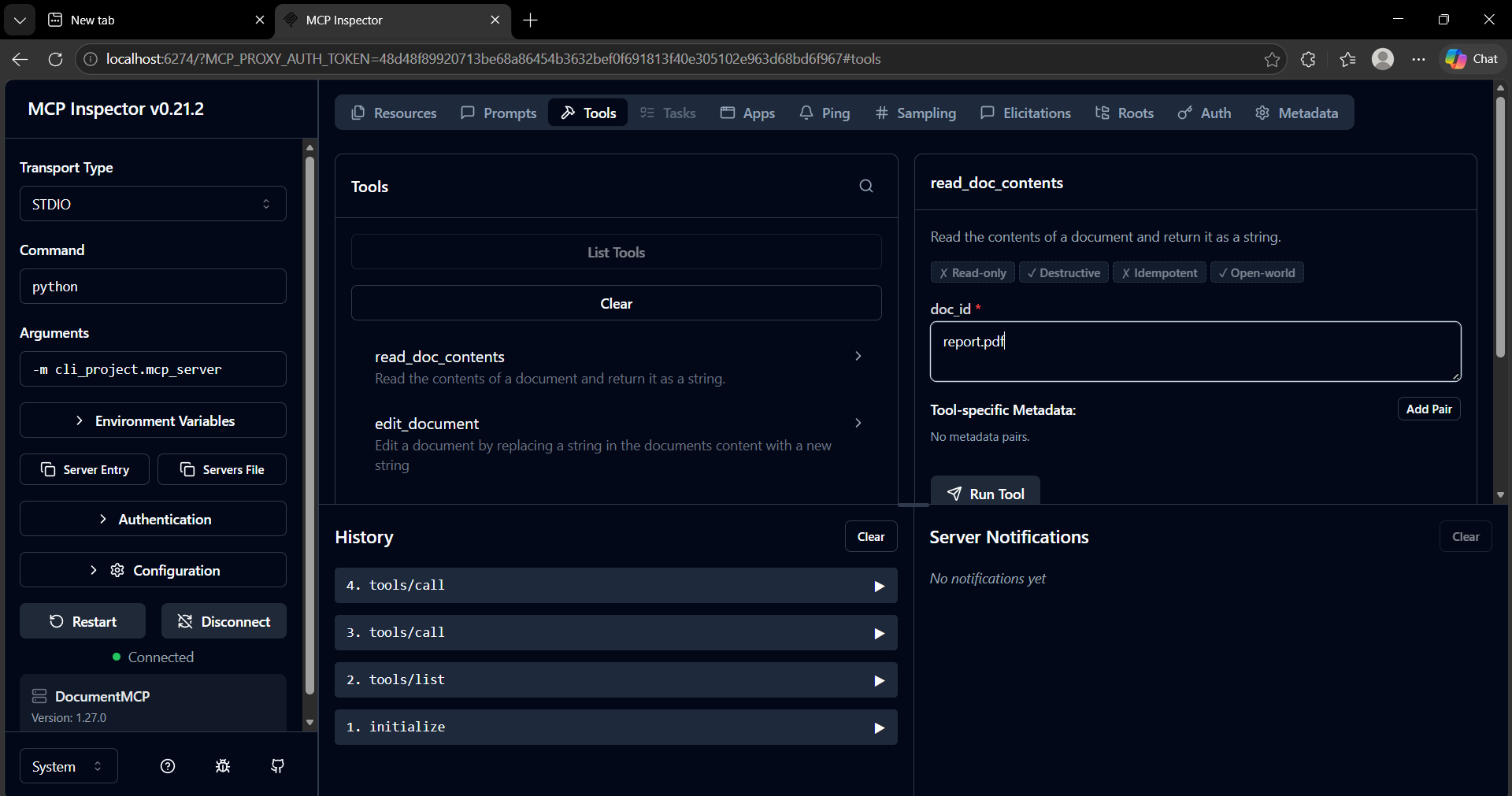Viewport: 1512px width, 796px height.
Task: Click the Metadata gear icon
Action: coord(1263,113)
